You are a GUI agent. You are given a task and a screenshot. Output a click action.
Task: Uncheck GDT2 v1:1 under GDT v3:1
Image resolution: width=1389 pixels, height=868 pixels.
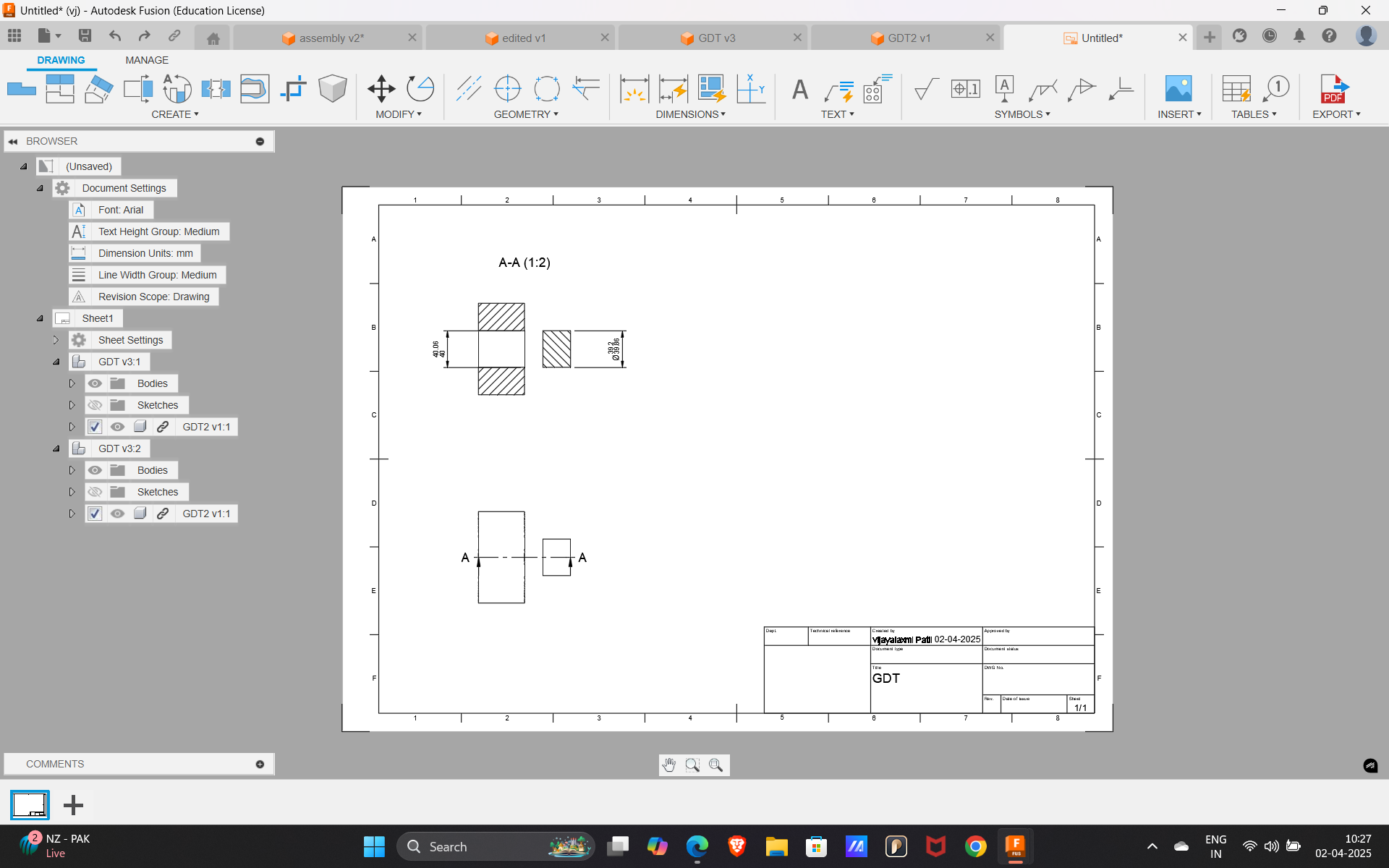coord(95,427)
